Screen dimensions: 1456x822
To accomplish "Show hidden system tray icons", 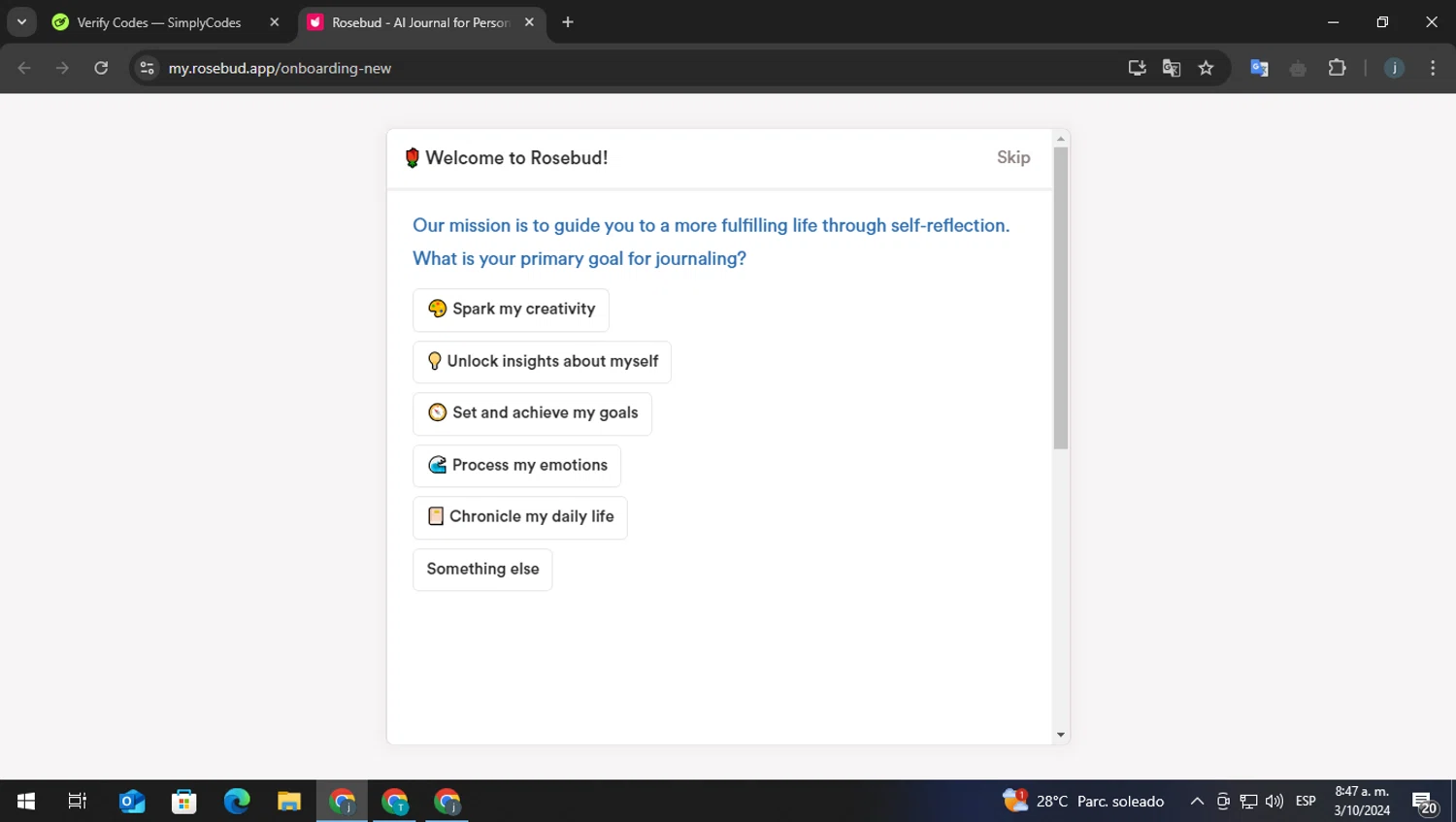I will pyautogui.click(x=1197, y=801).
